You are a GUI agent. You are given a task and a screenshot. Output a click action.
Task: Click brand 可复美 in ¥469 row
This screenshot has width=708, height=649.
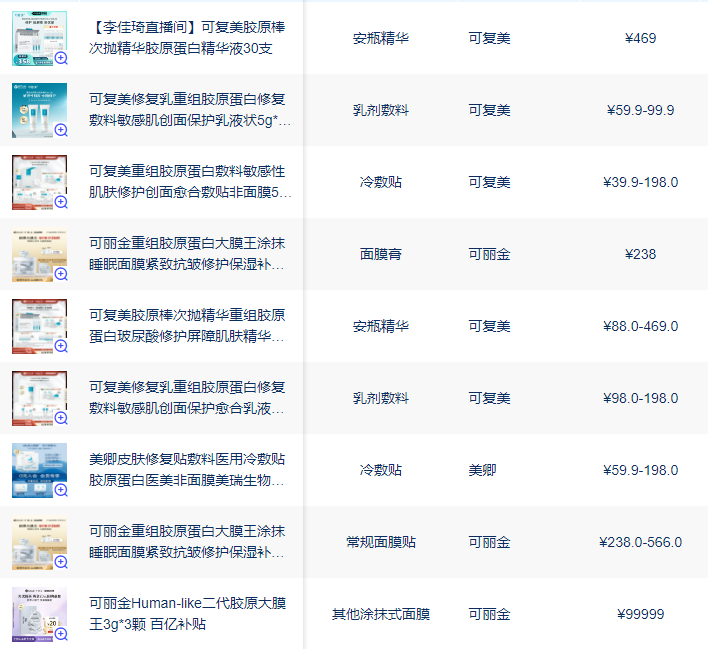point(489,38)
